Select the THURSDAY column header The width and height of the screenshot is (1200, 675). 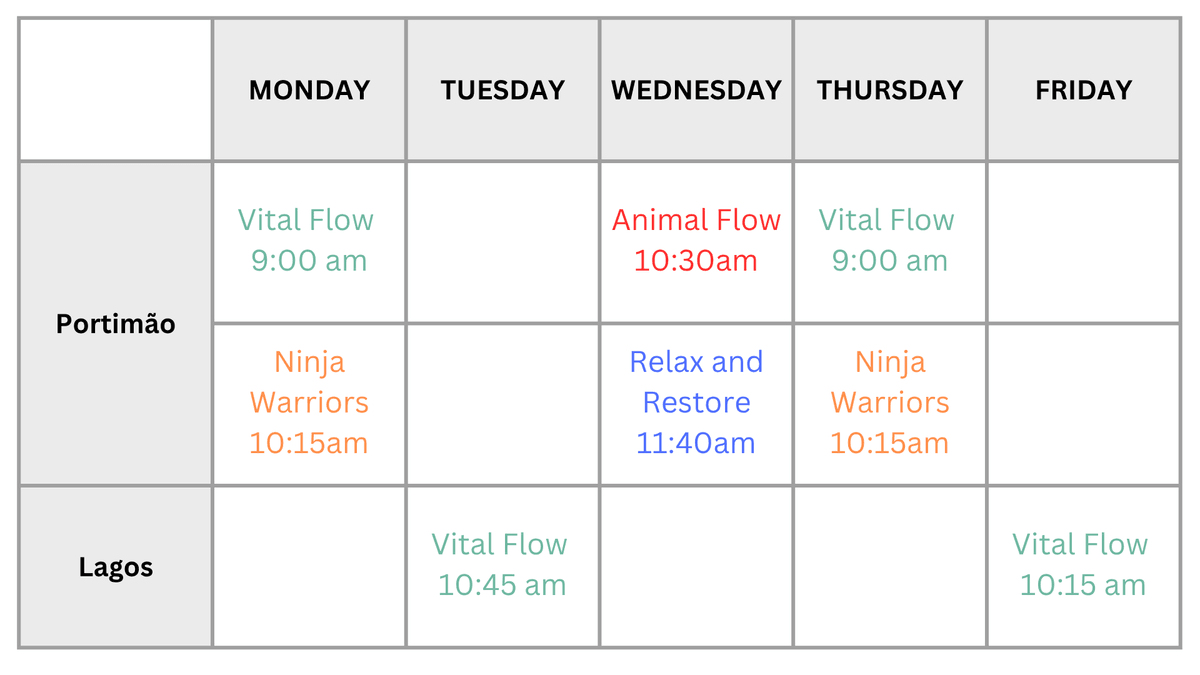[890, 90]
